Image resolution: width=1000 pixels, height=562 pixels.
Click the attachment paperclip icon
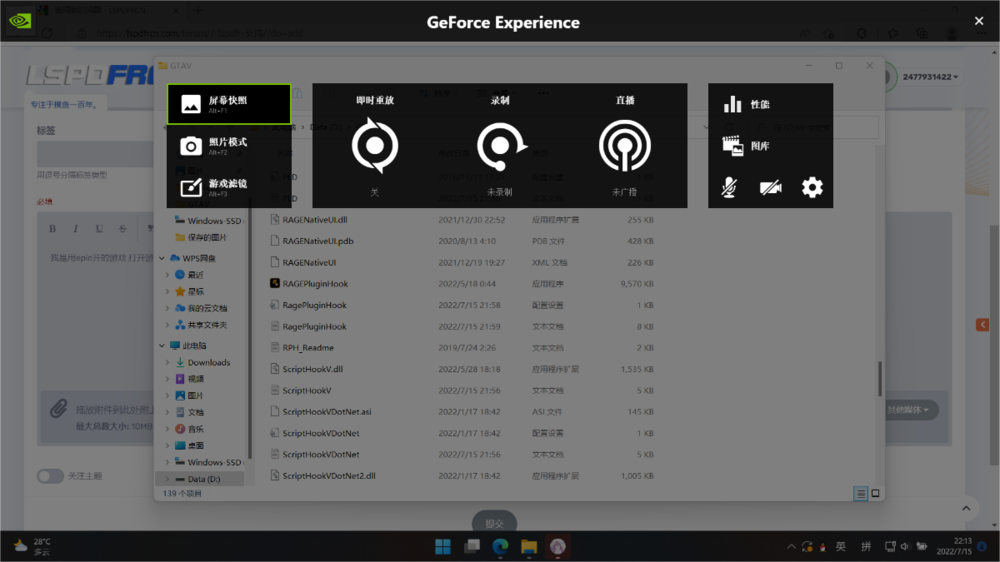tap(59, 409)
